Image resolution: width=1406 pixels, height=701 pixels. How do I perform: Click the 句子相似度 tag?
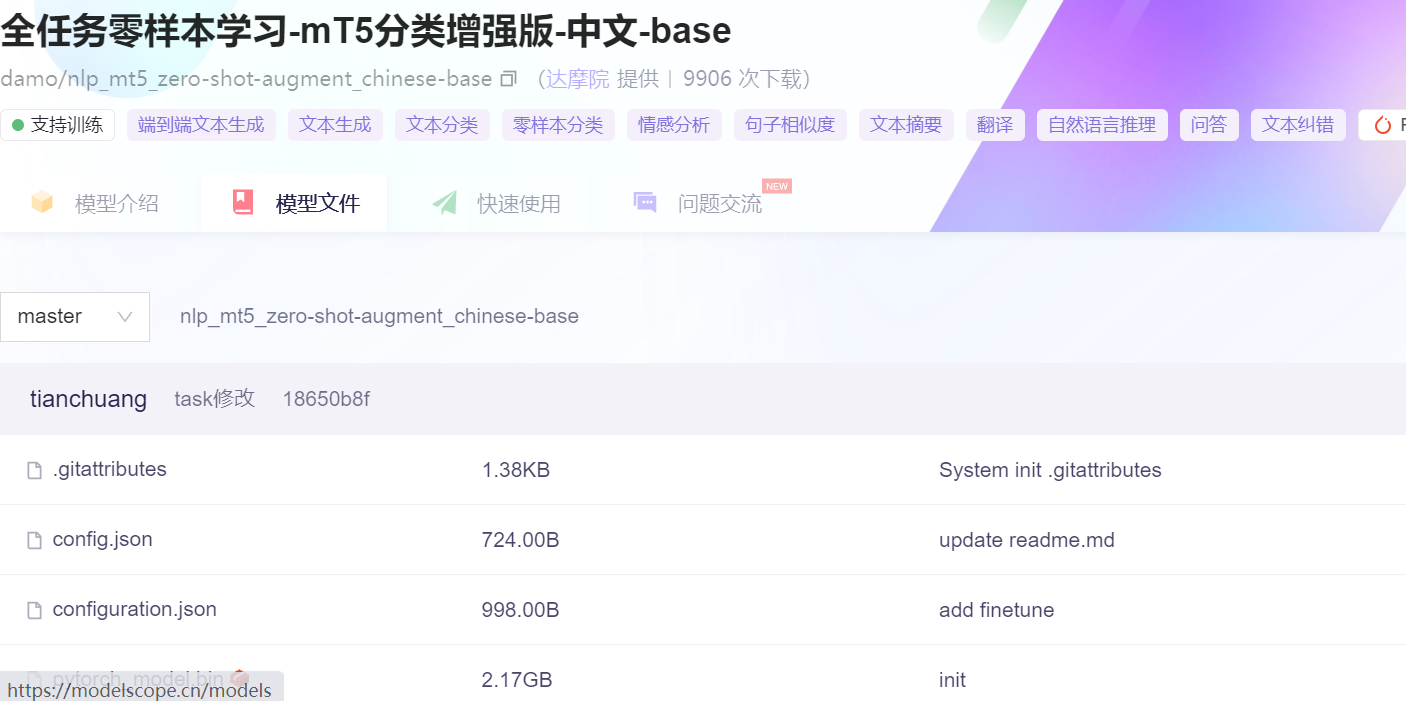pos(790,125)
